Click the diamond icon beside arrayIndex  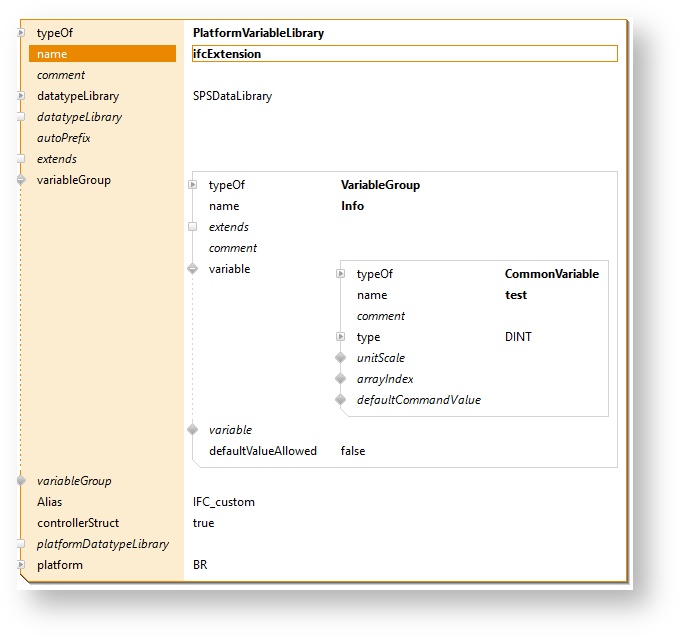pos(341,379)
